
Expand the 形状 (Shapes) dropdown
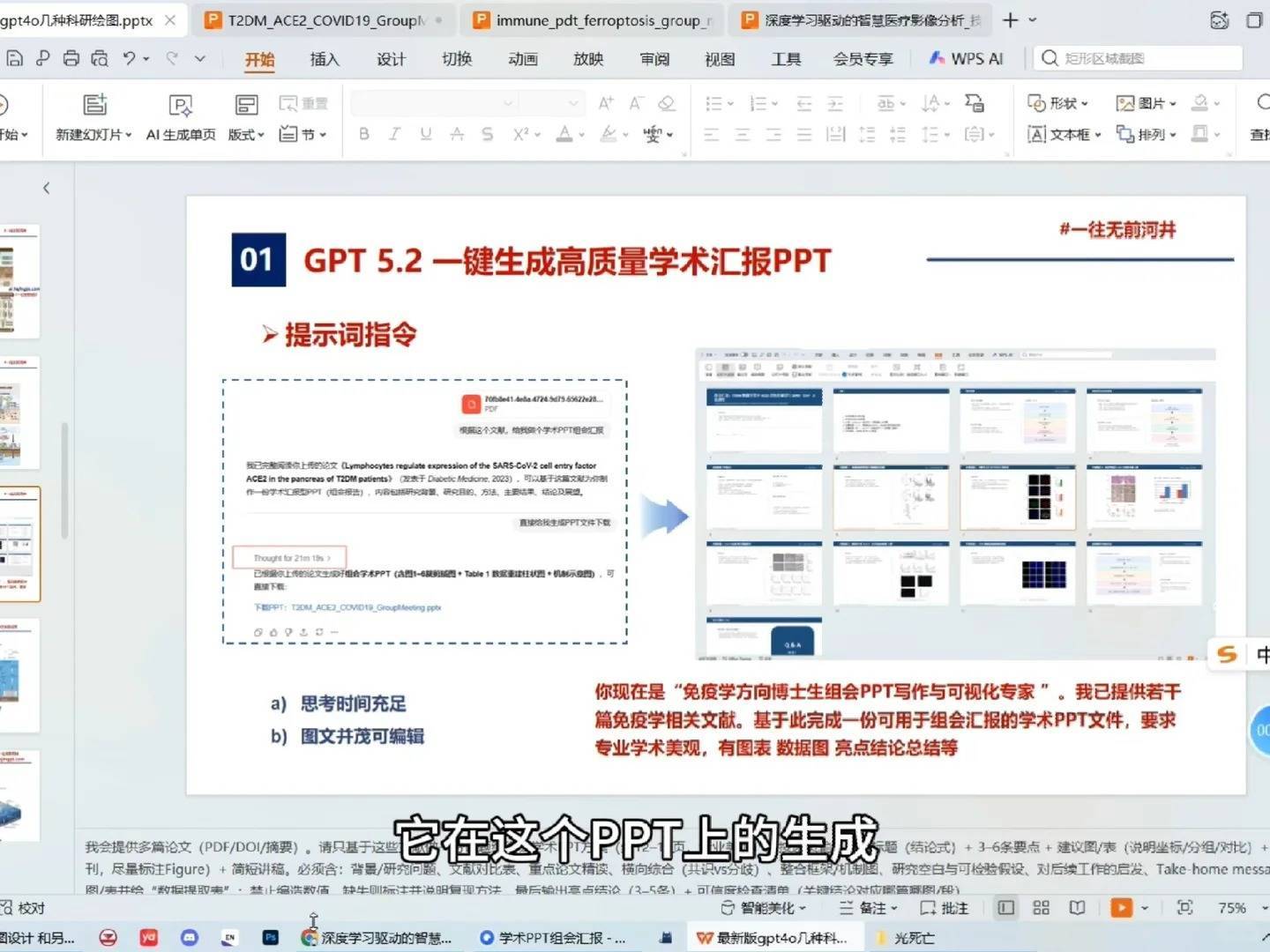[x=1057, y=103]
